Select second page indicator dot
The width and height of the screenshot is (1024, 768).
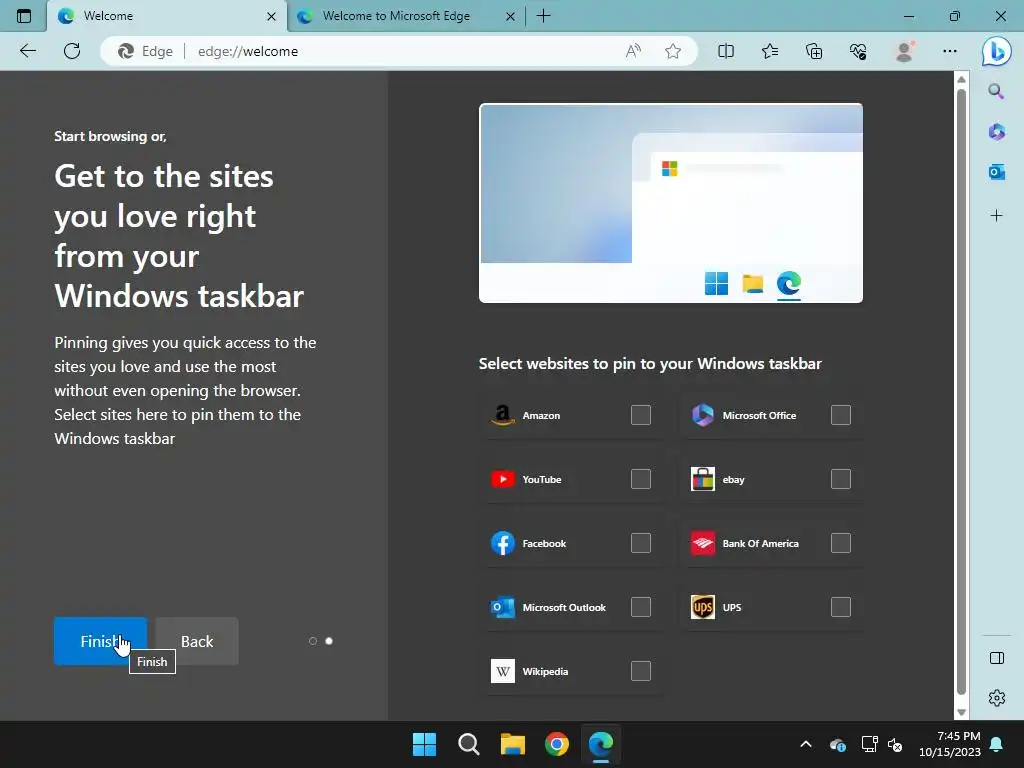(329, 641)
